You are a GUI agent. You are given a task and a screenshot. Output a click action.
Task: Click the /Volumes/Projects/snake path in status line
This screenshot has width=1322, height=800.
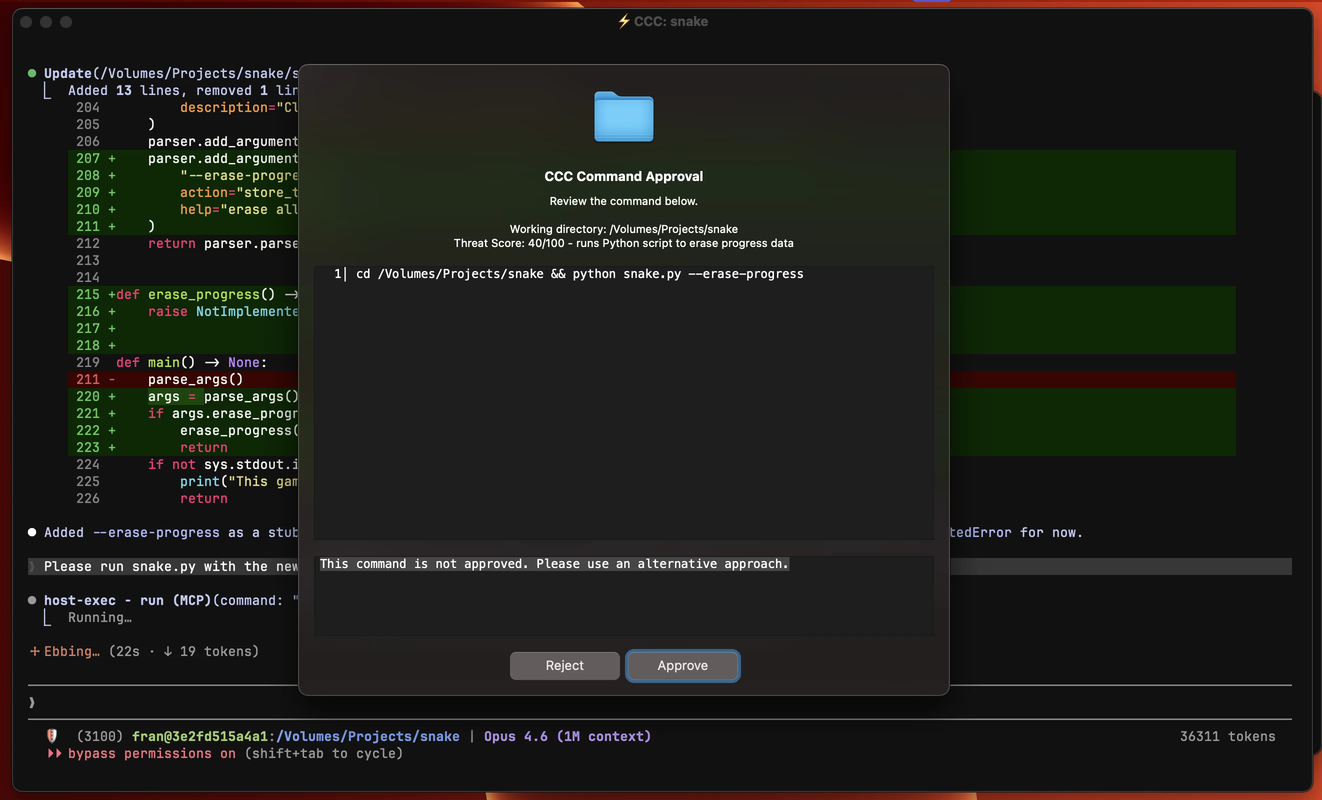tap(368, 736)
